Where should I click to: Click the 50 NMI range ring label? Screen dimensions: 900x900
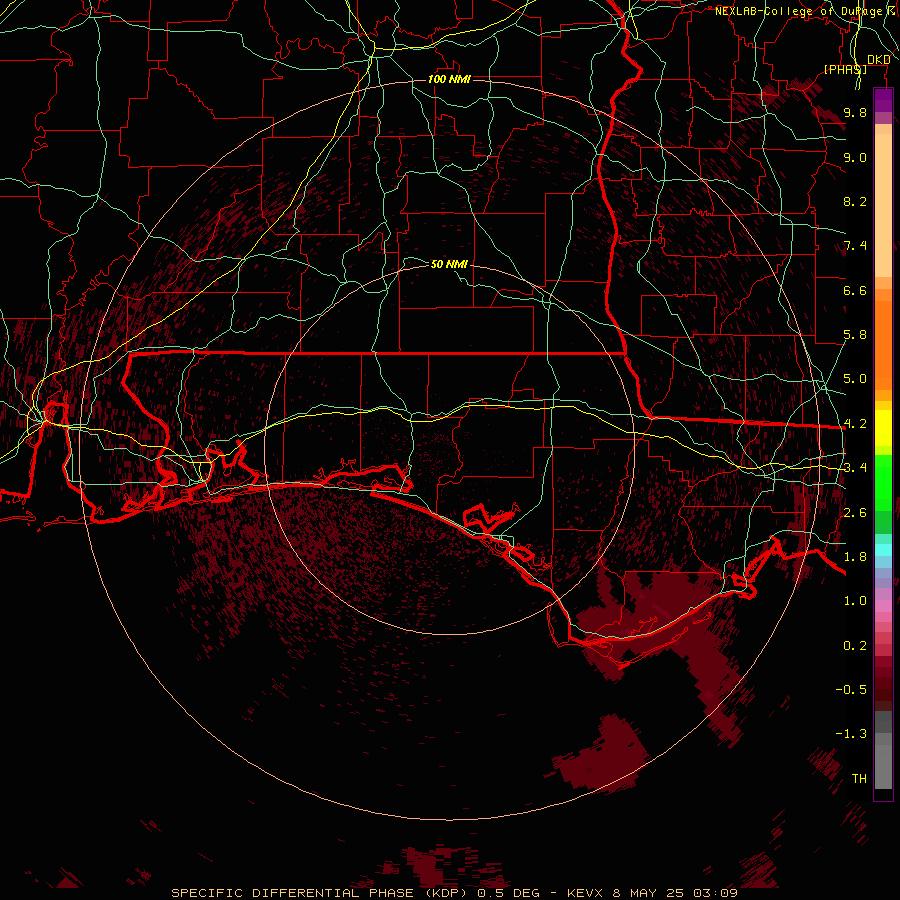(449, 264)
